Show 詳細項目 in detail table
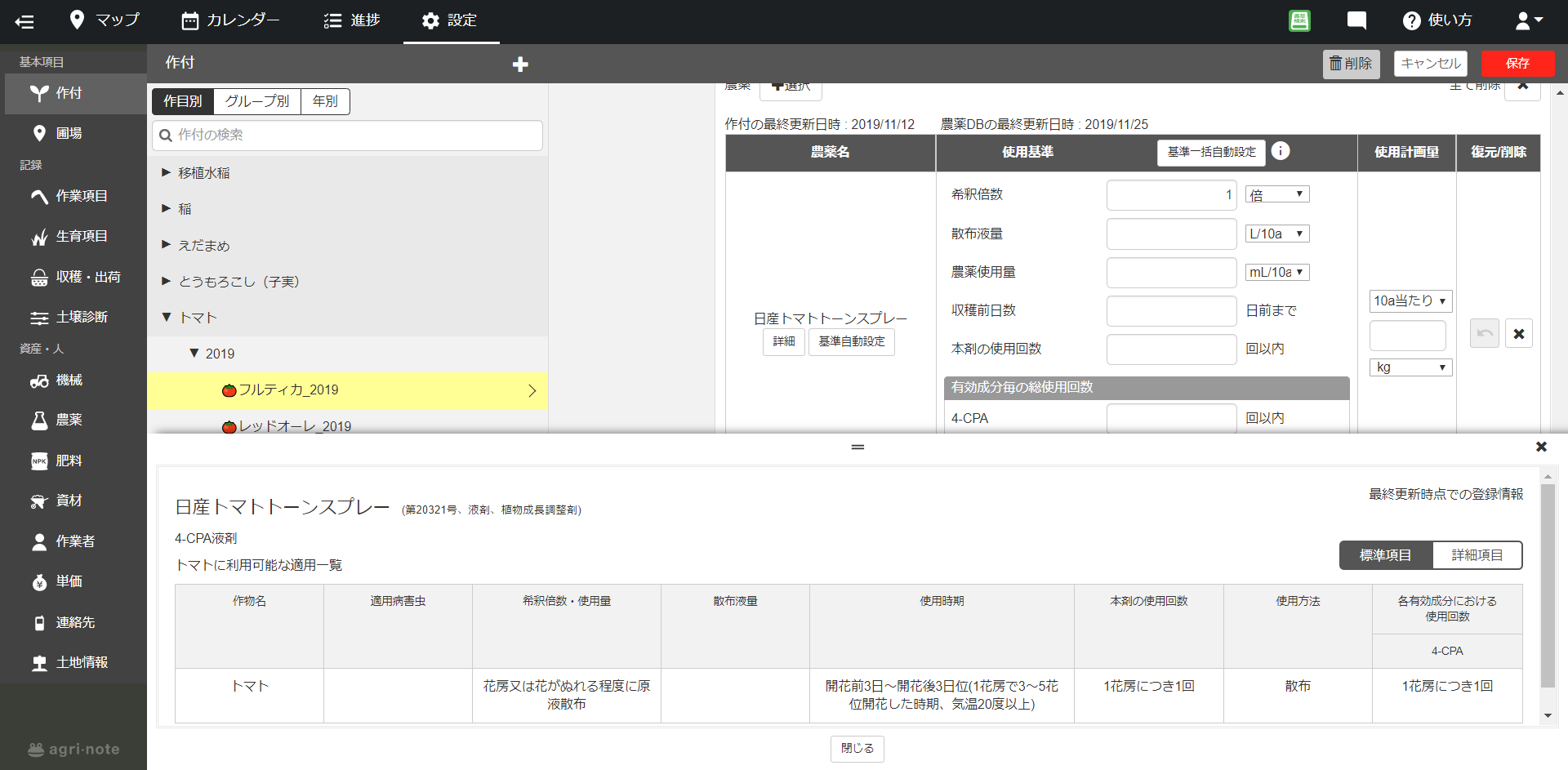This screenshot has height=770, width=1568. click(x=1477, y=555)
